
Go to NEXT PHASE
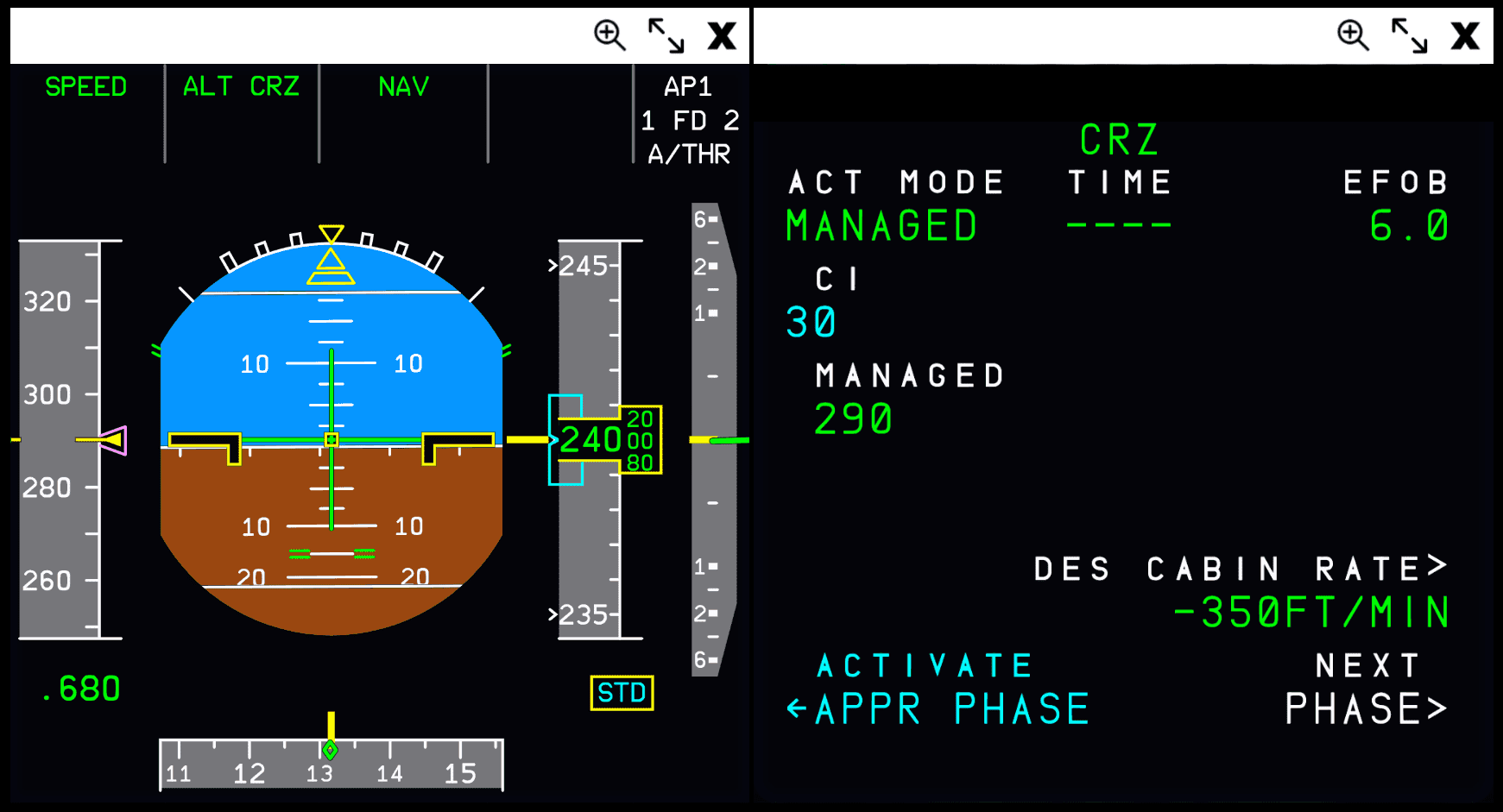(x=1365, y=708)
